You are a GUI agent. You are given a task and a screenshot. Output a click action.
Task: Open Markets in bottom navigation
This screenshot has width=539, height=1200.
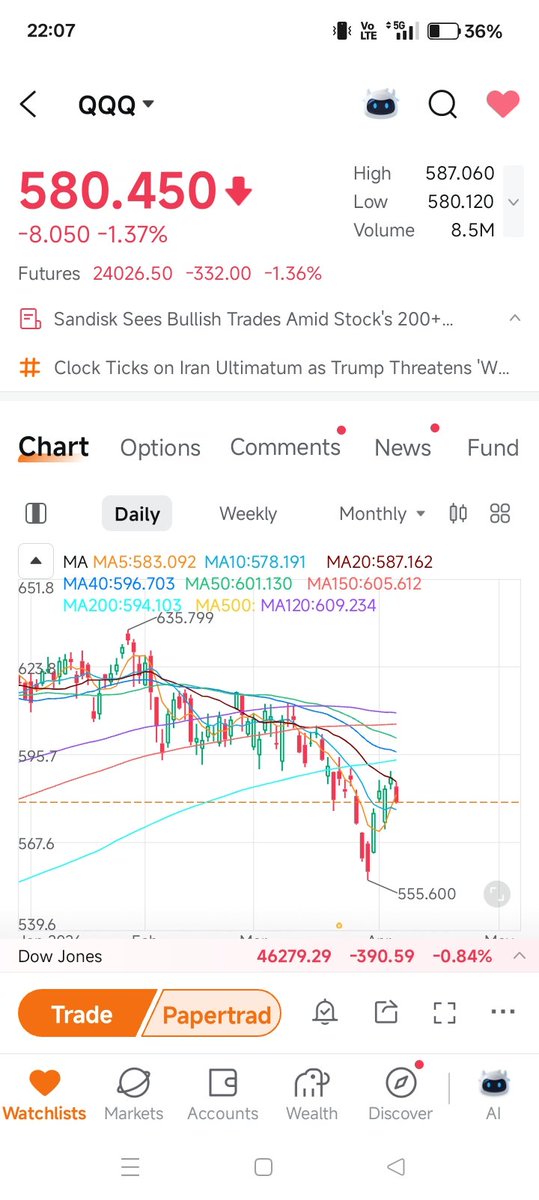point(134,1094)
